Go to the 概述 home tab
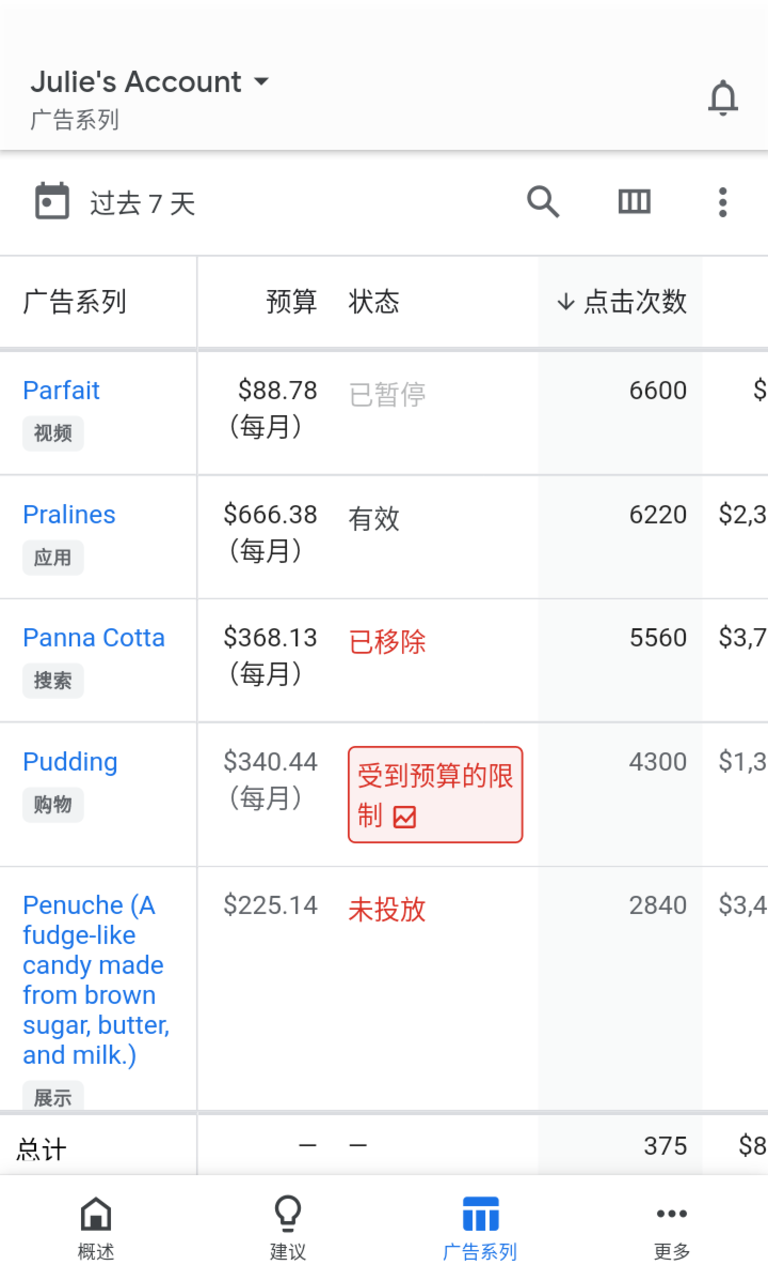This screenshot has width=768, height=1280. tap(96, 1227)
